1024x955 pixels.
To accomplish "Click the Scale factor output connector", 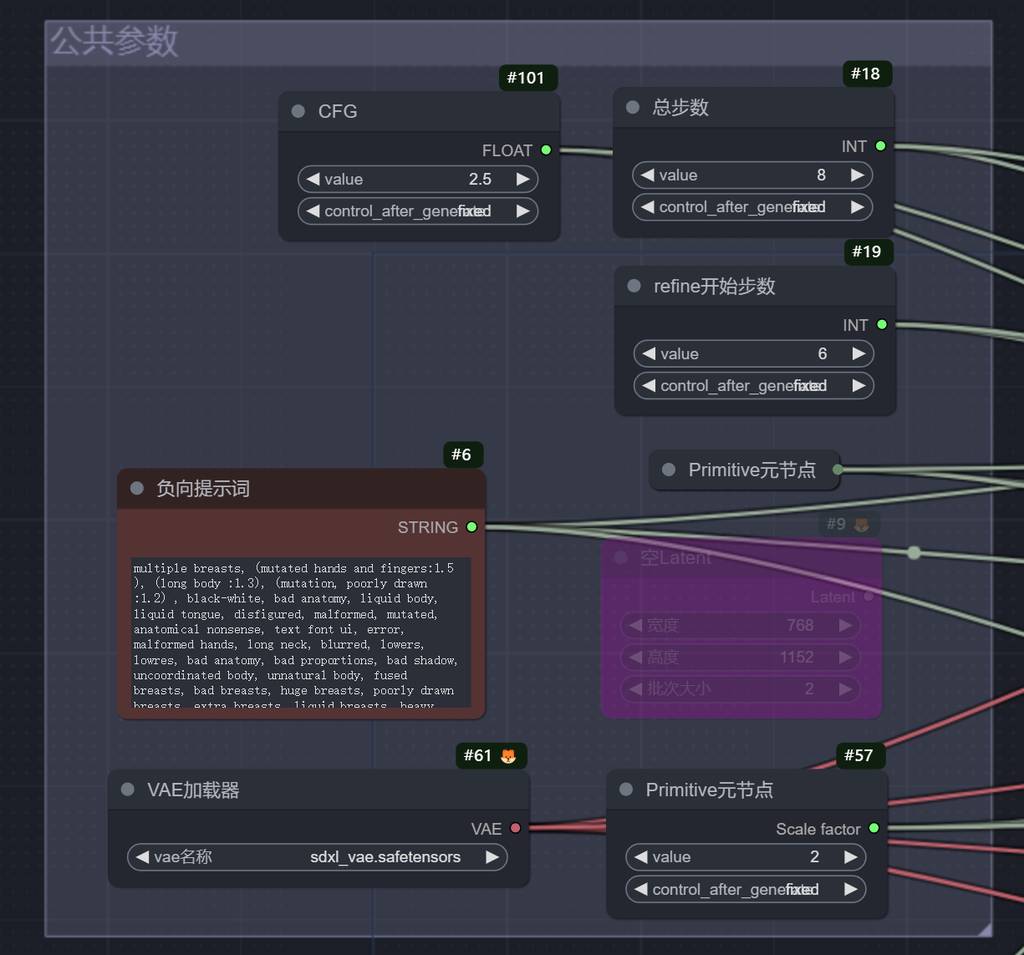I will 874,828.
